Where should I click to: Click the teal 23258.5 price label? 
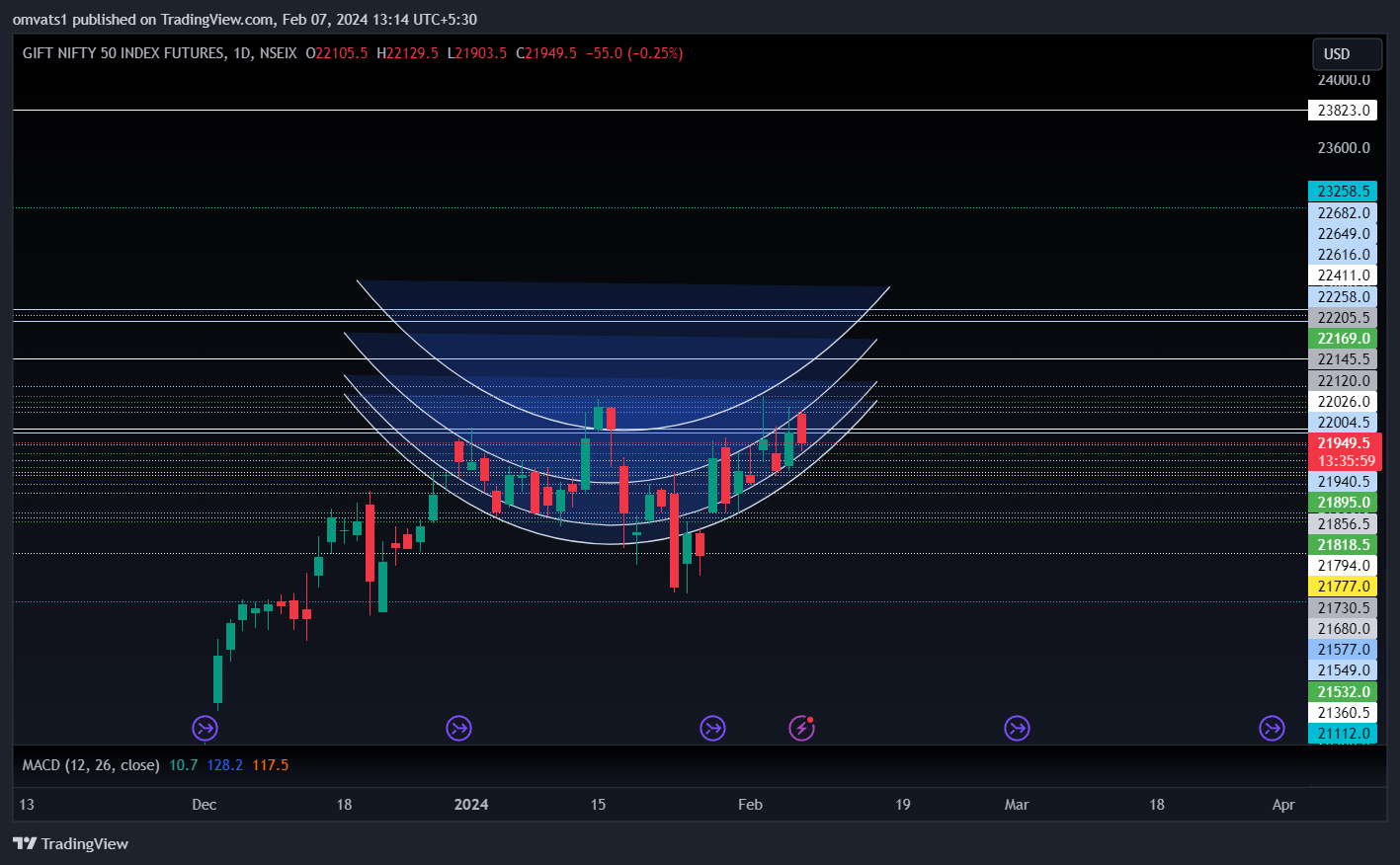(x=1343, y=192)
